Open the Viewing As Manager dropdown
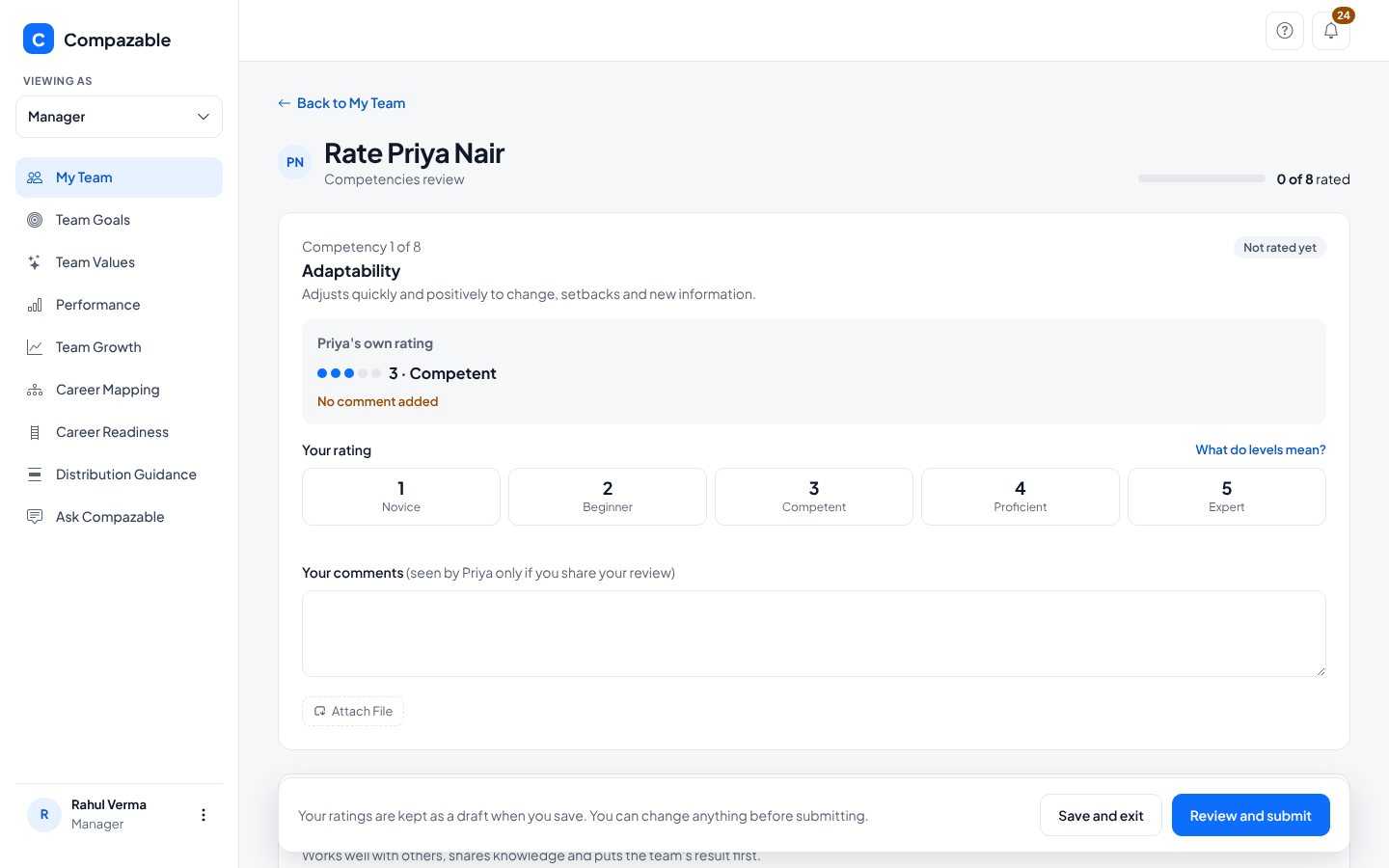The height and width of the screenshot is (868, 1389). [x=119, y=117]
